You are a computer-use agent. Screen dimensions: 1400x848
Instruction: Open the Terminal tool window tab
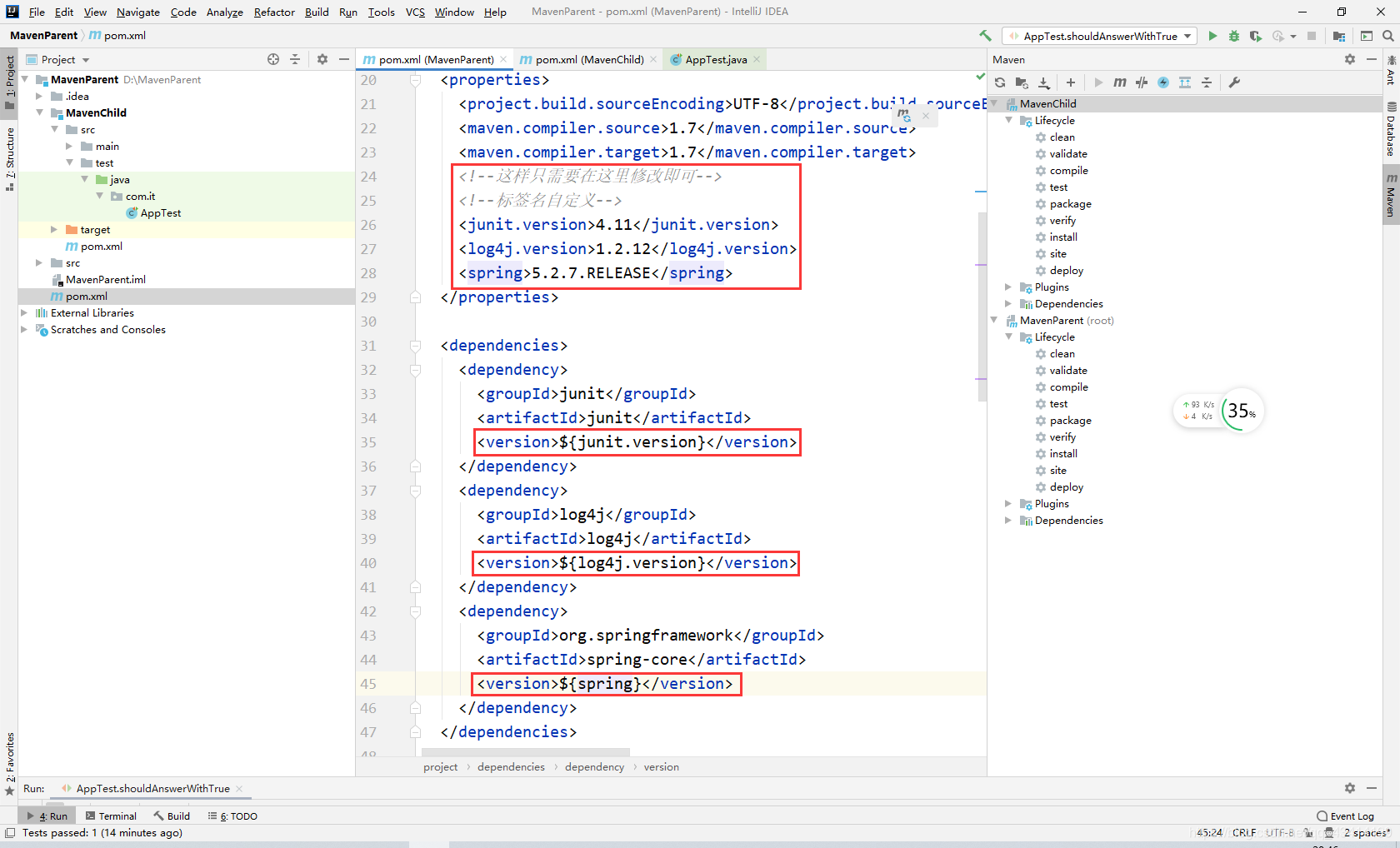pos(111,816)
